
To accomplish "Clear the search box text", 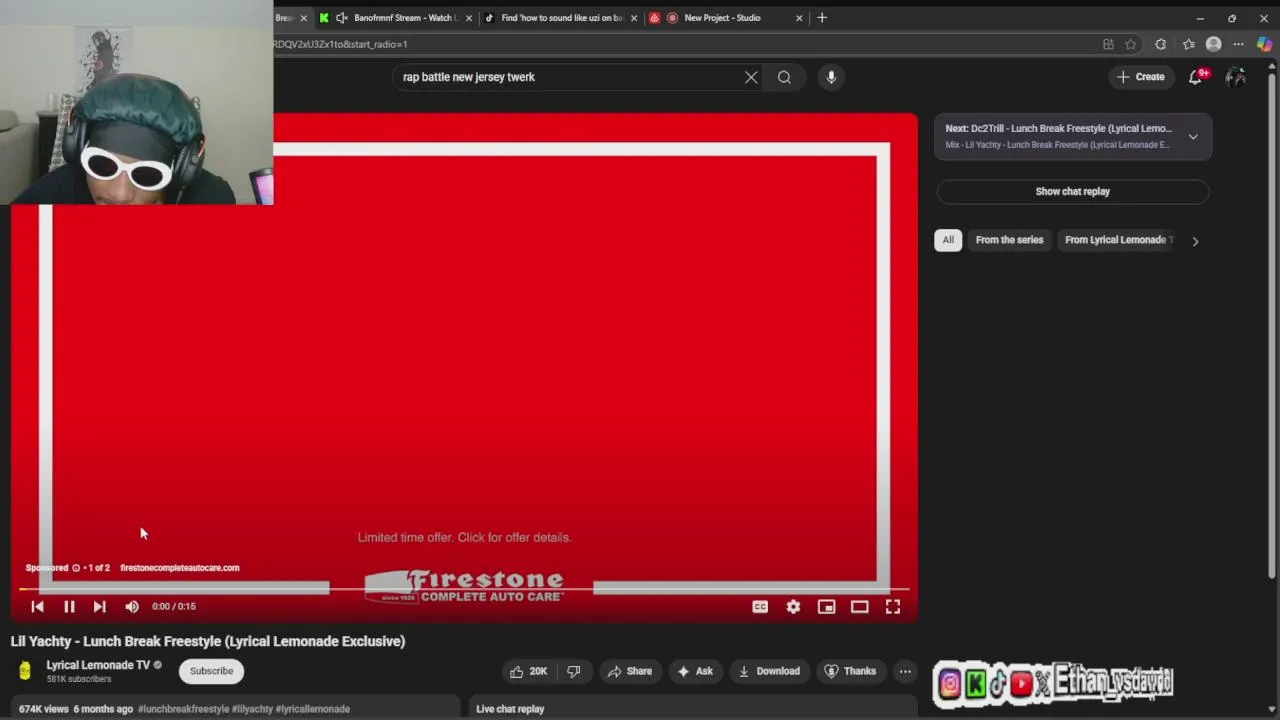I will coord(751,77).
